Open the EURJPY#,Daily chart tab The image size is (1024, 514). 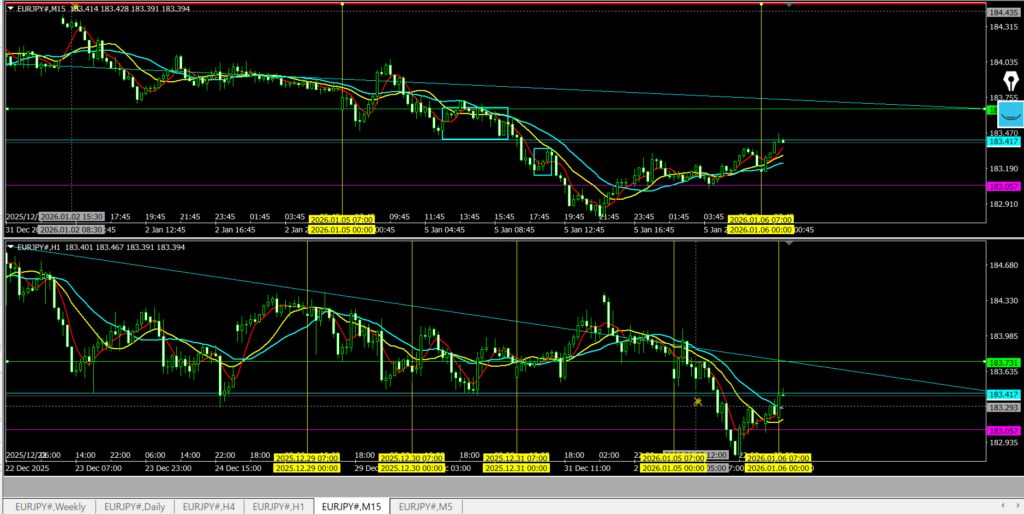tap(139, 506)
